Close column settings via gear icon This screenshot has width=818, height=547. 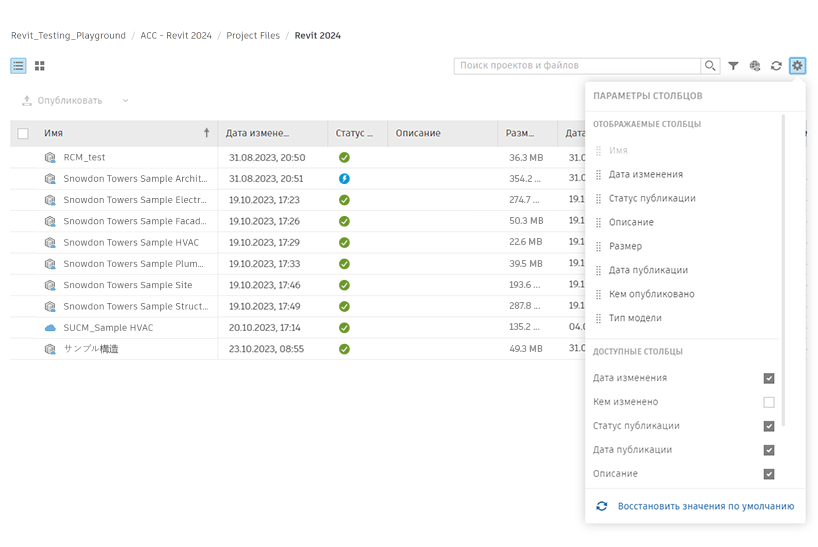click(797, 66)
